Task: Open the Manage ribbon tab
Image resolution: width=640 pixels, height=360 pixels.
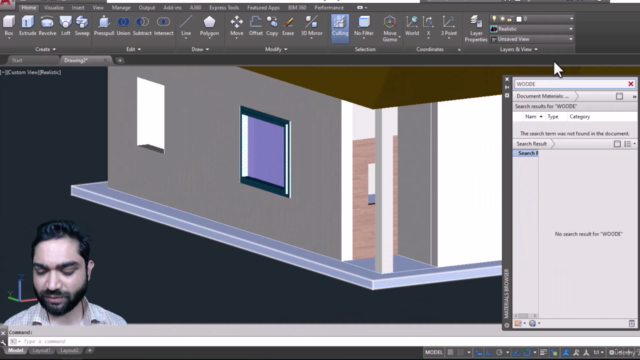Action: 121,8
